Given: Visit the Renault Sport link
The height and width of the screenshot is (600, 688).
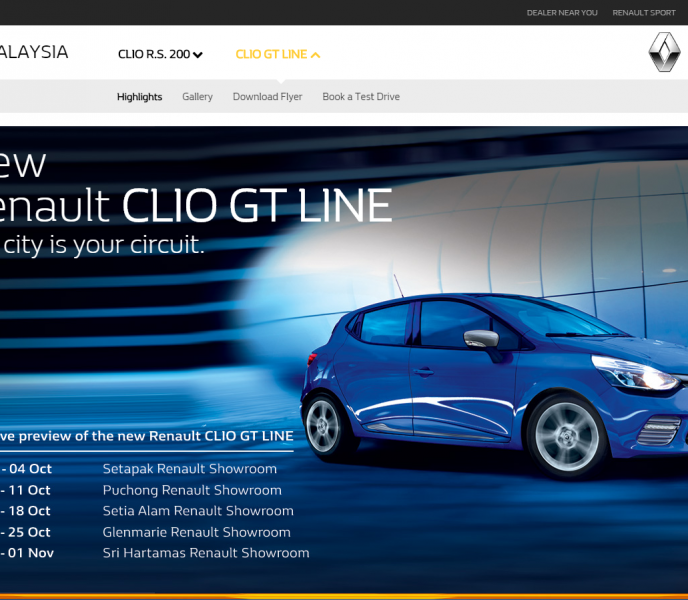Looking at the screenshot, I should click(644, 13).
